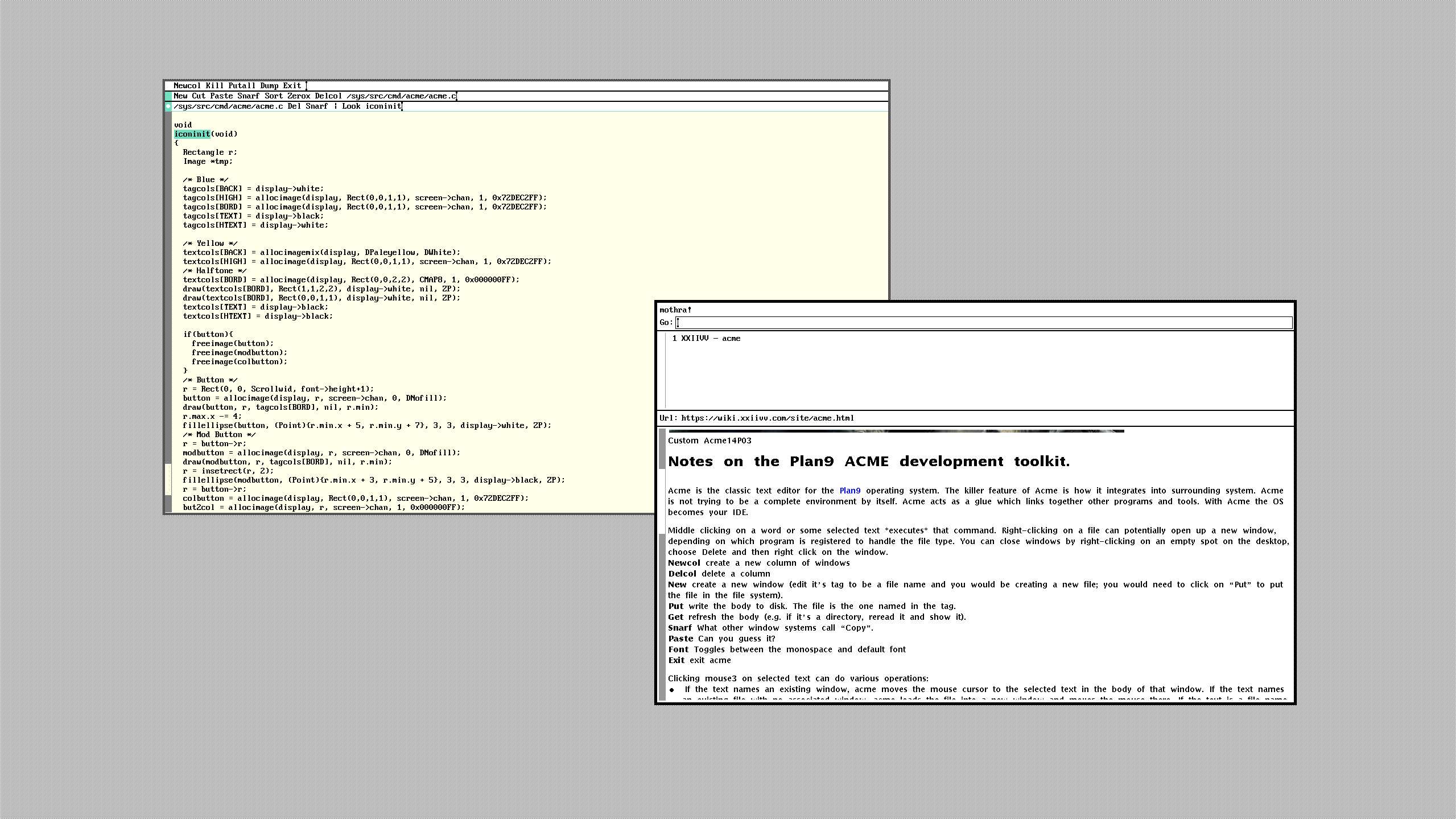Click the 'Rectangle r;' declaration line
This screenshot has height=819, width=1456.
(x=210, y=153)
